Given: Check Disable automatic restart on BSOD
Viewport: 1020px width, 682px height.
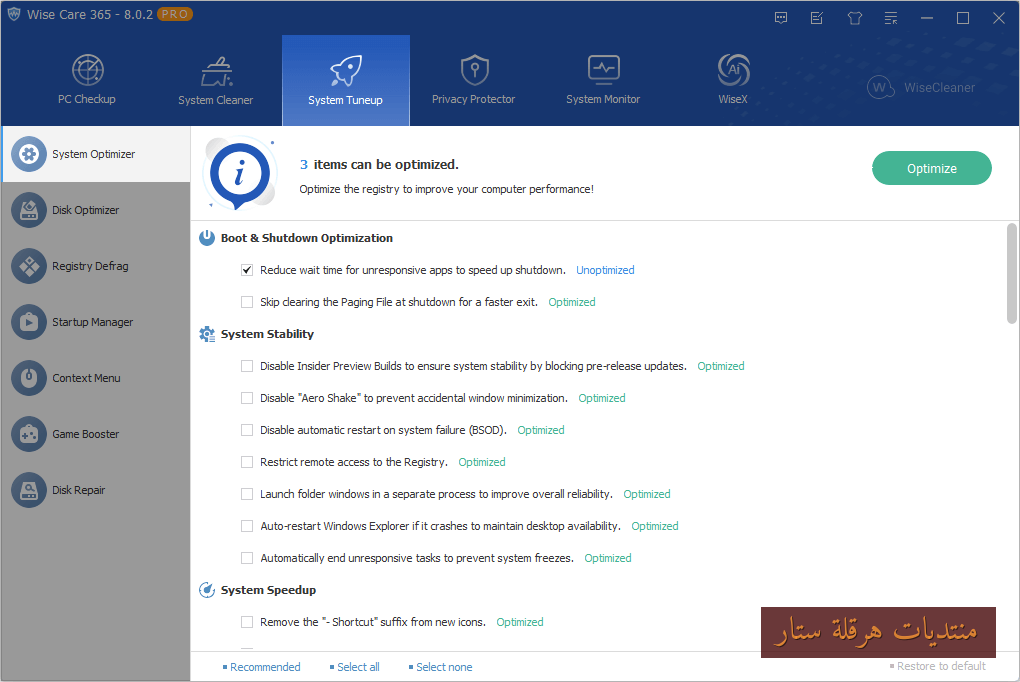Looking at the screenshot, I should (247, 430).
